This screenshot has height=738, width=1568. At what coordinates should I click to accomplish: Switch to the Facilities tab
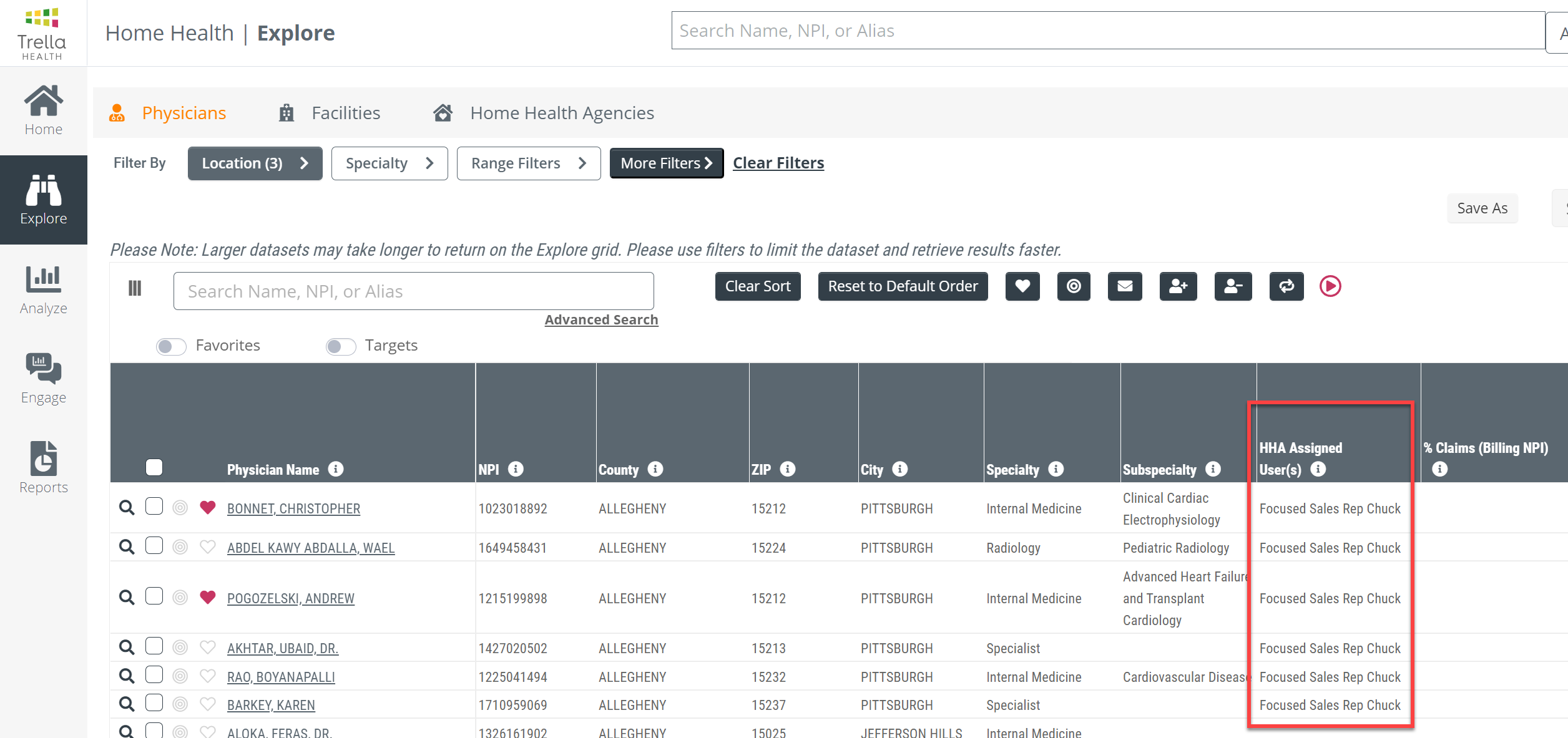(x=329, y=113)
